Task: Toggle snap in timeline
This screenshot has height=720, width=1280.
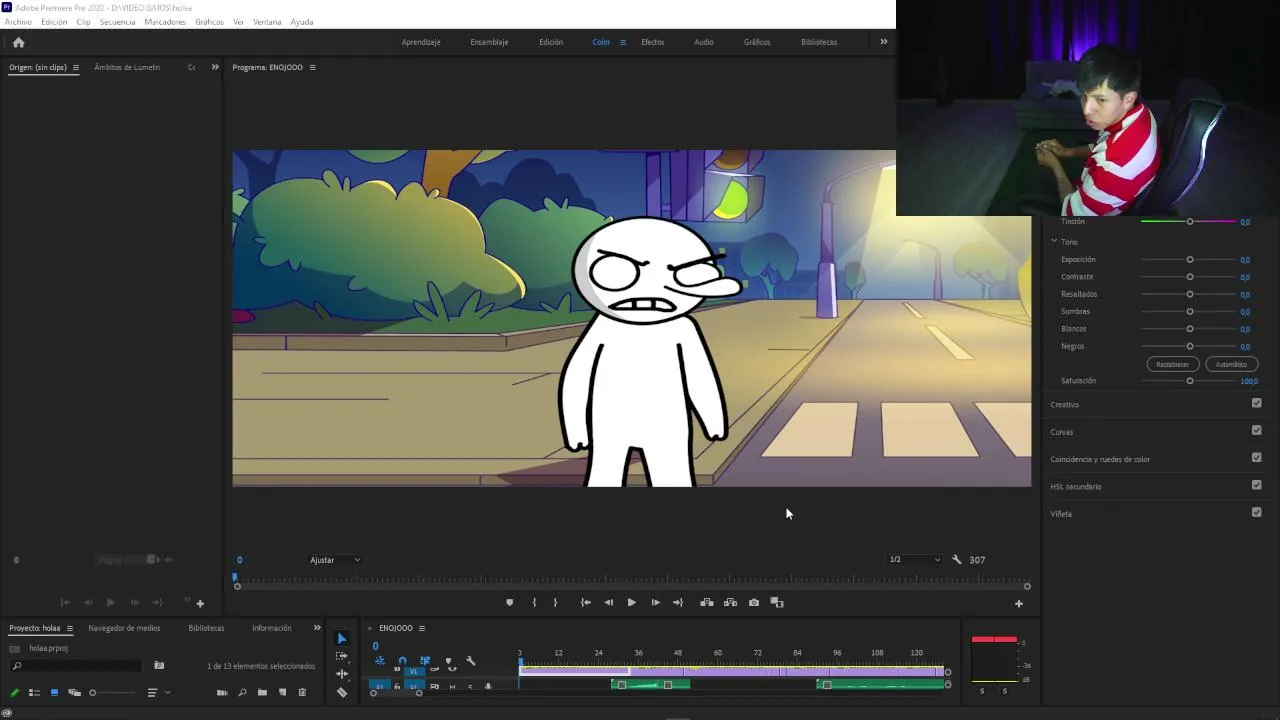Action: (x=402, y=661)
